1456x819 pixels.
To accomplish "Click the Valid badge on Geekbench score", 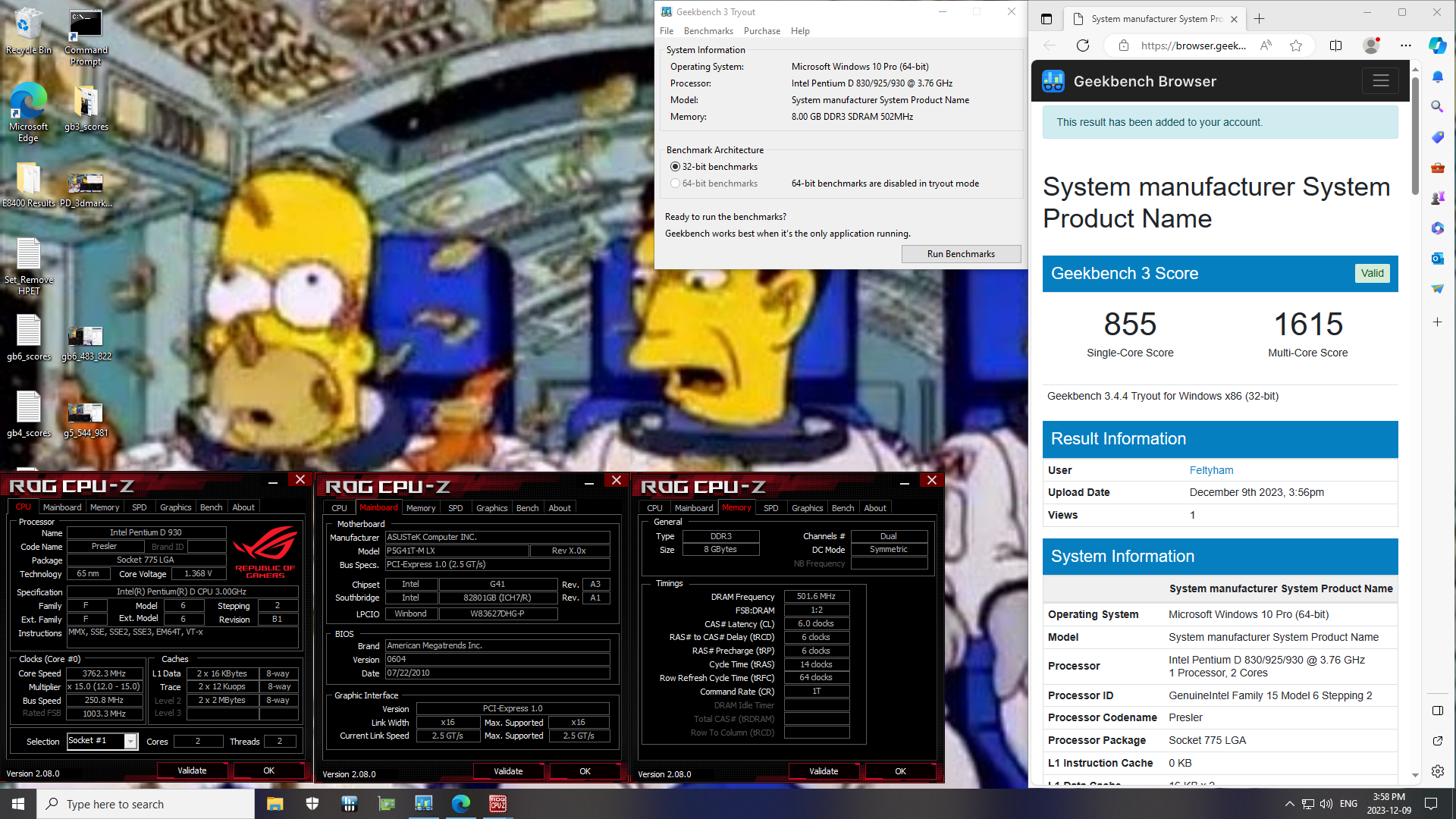I will [1372, 273].
